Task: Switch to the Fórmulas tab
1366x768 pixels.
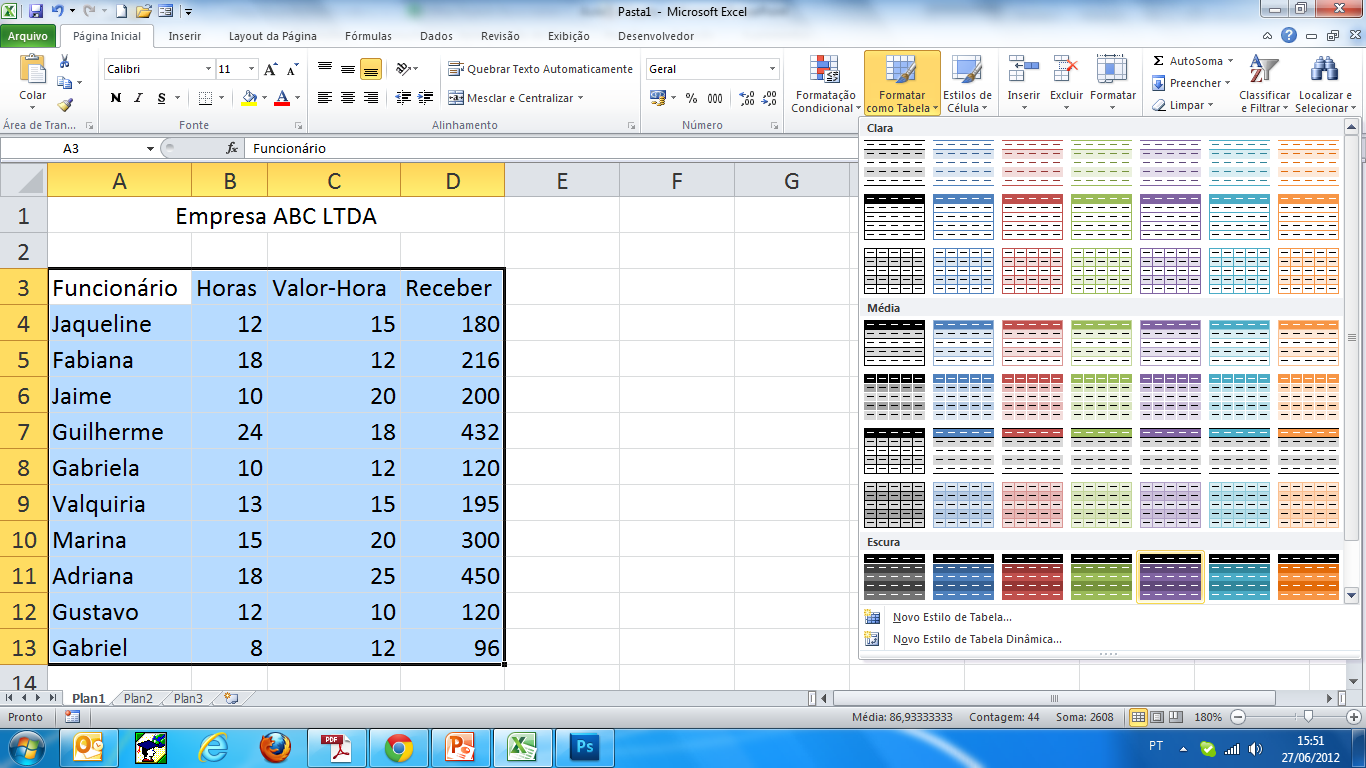Action: point(368,36)
